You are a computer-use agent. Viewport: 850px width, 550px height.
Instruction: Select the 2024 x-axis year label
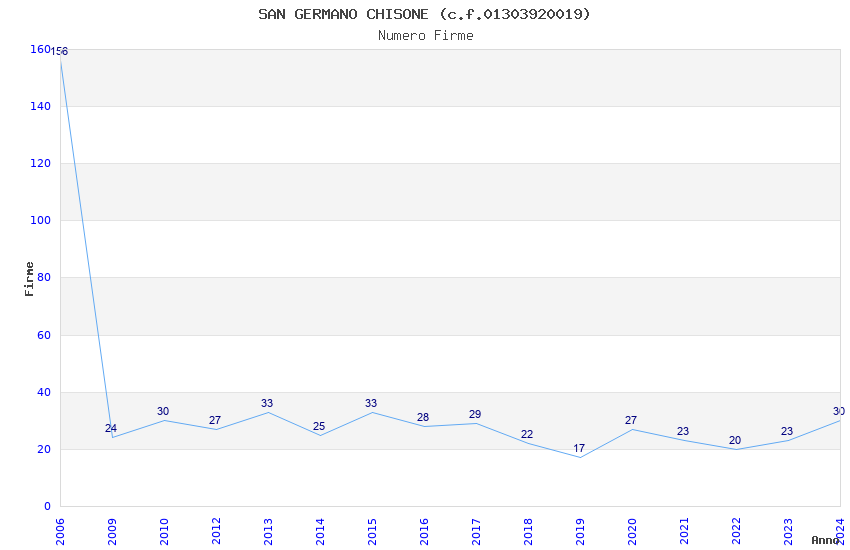[x=840, y=527]
